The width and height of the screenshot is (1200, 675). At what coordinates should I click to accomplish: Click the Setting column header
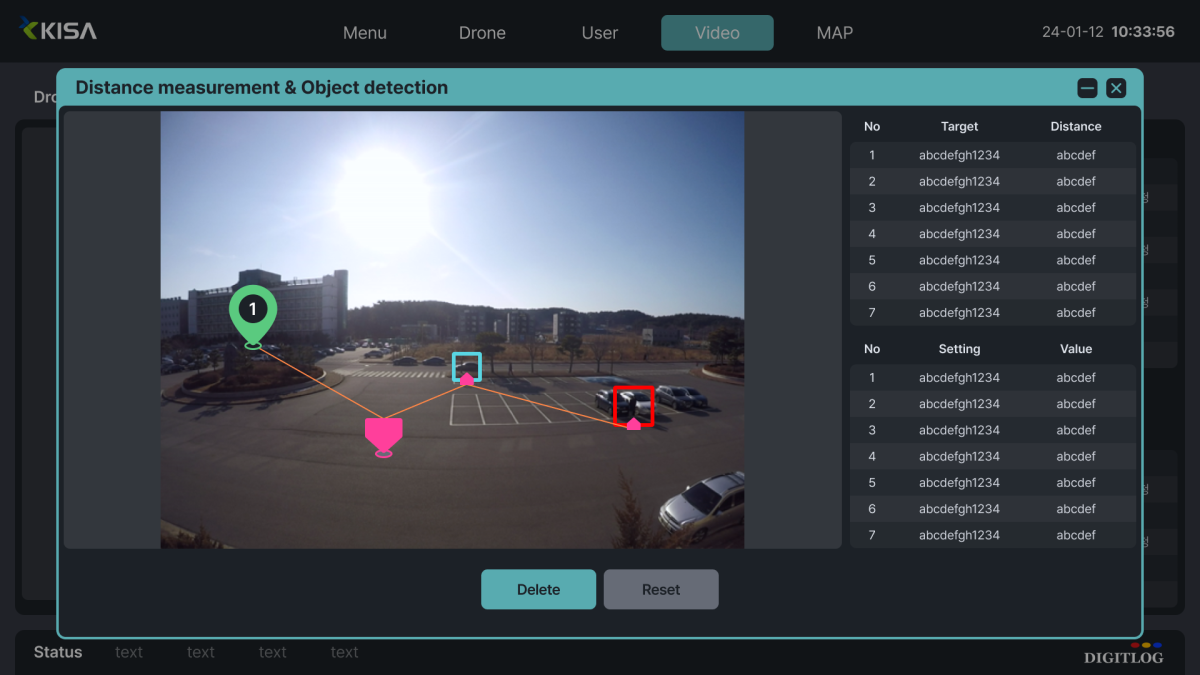959,349
